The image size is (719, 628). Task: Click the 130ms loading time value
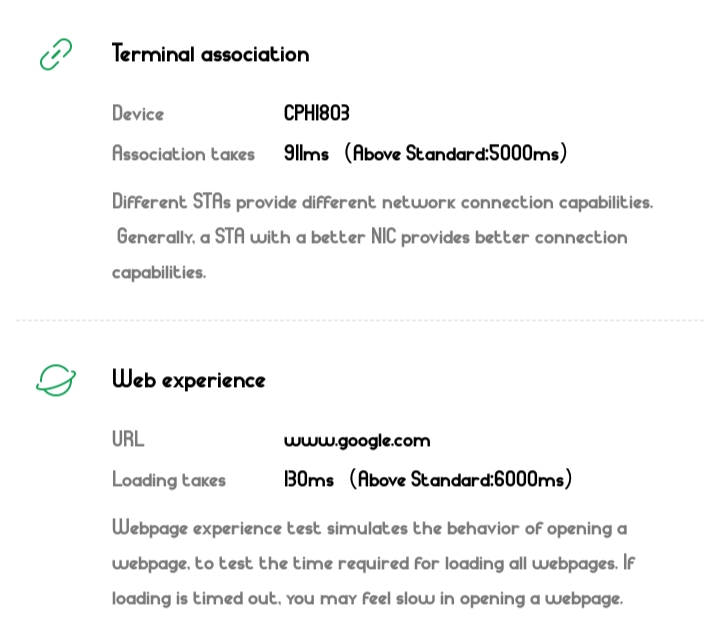[x=309, y=480]
